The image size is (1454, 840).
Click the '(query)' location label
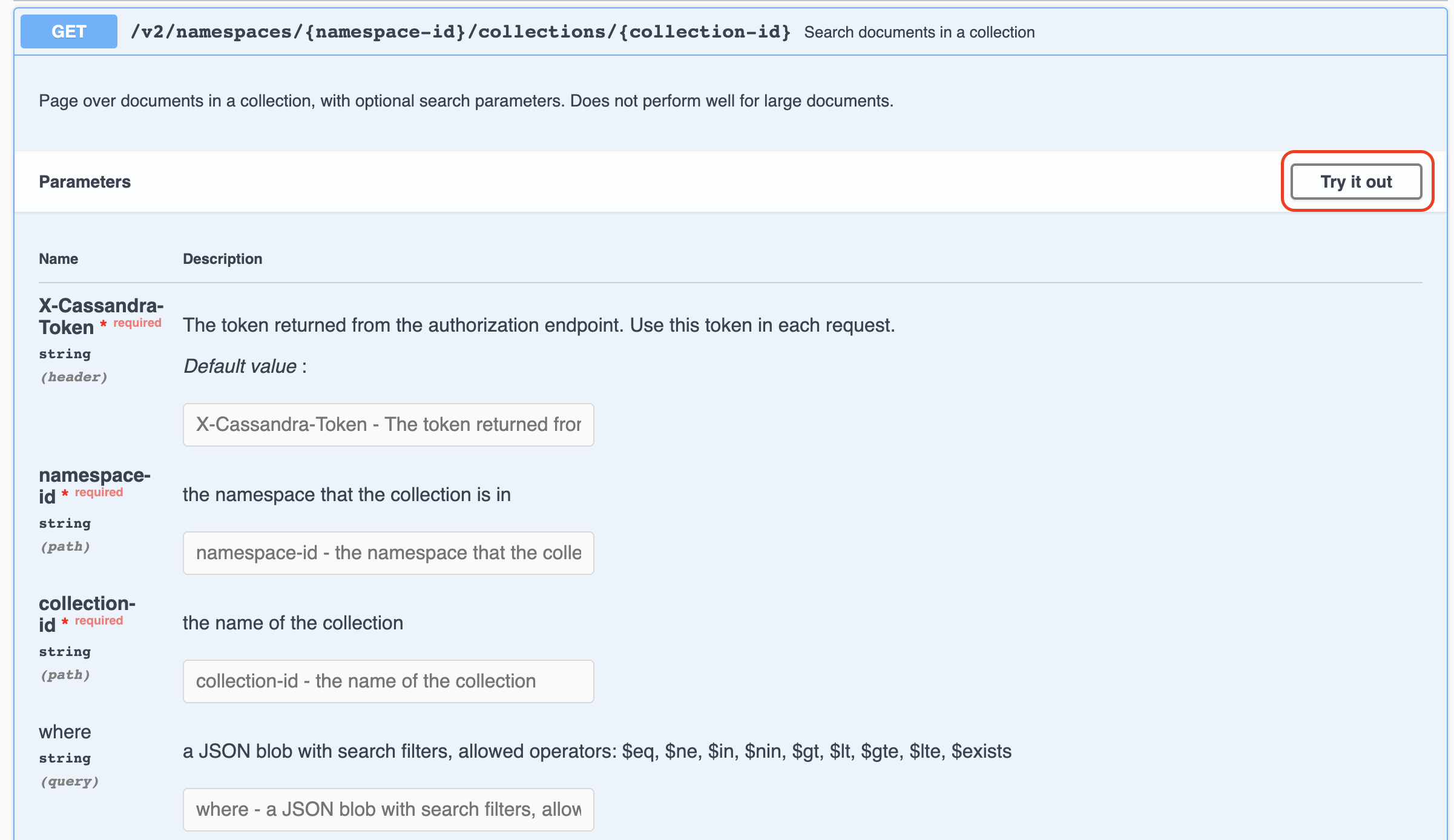tap(69, 781)
